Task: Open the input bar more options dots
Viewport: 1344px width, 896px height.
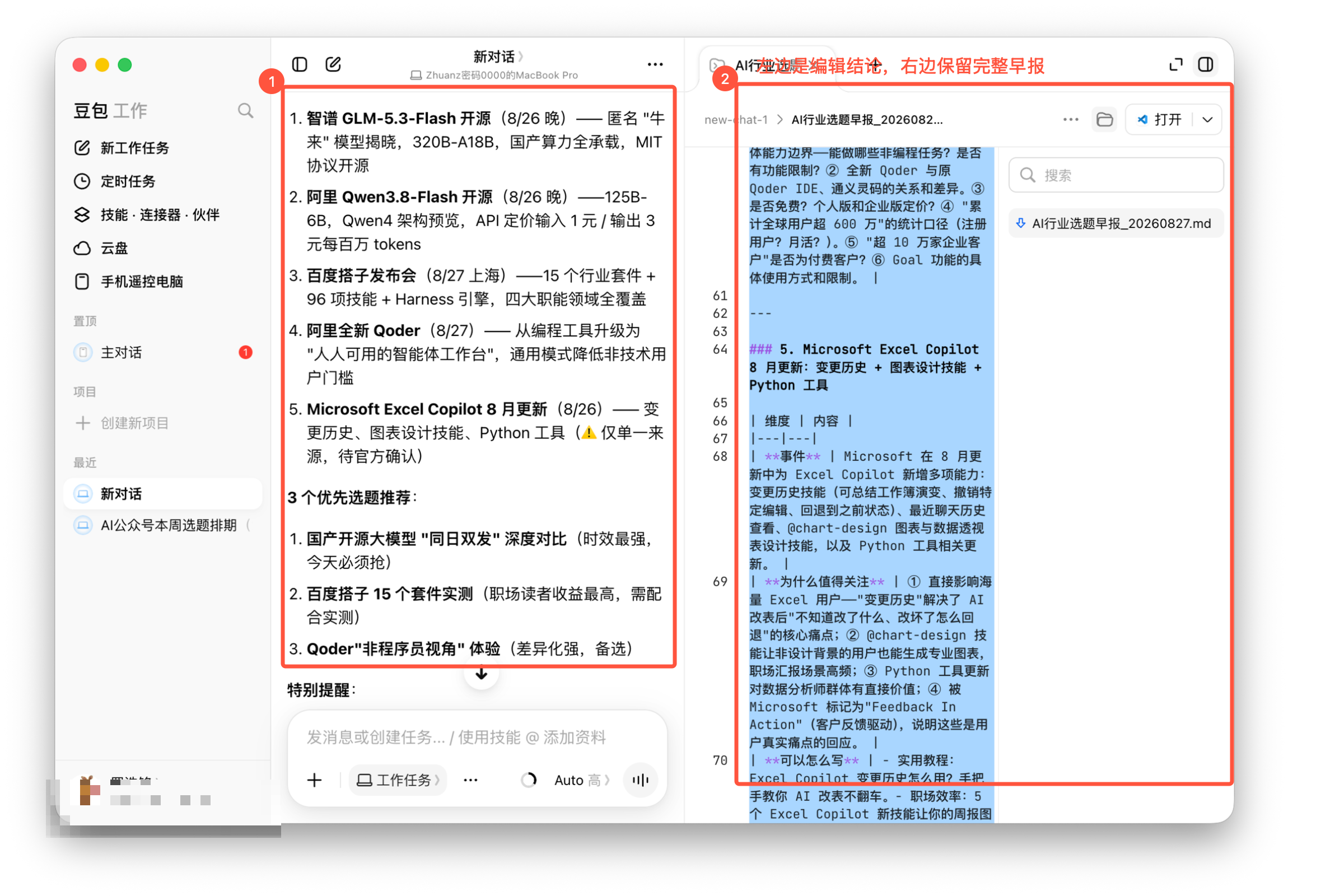Action: (471, 781)
